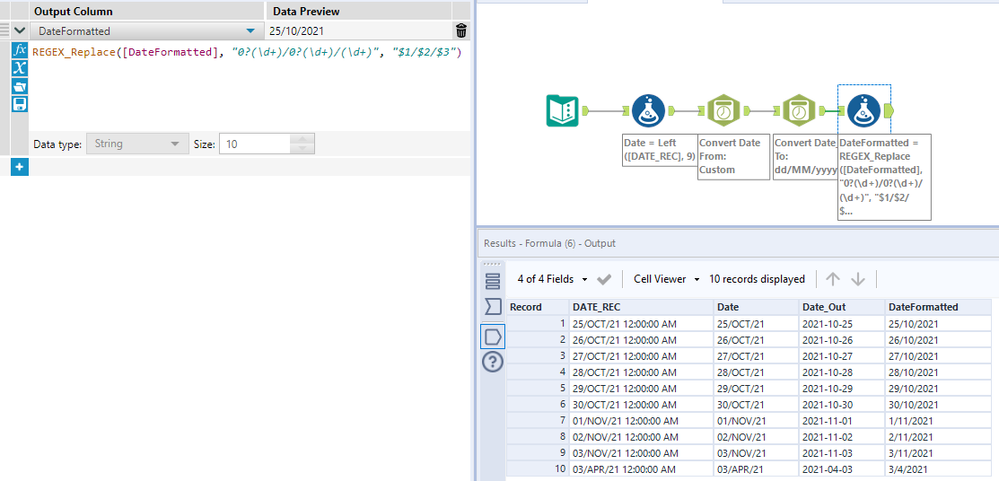Click the Date column header
Viewport: 999px width, 481px height.
[x=755, y=307]
